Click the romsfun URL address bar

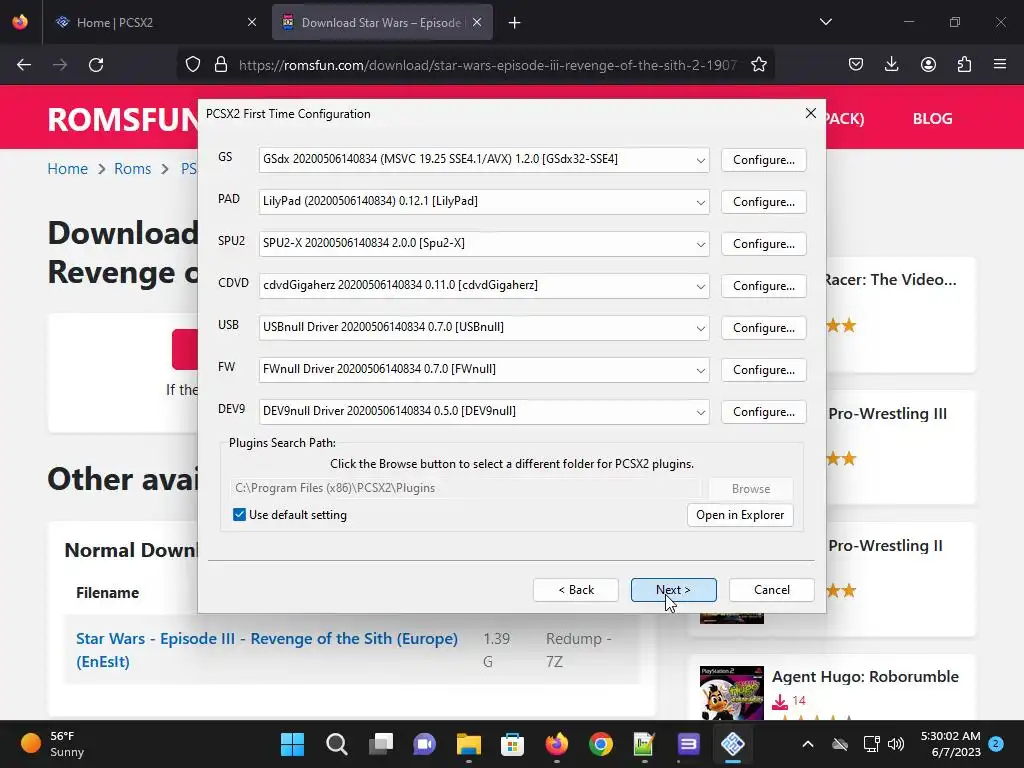click(488, 65)
